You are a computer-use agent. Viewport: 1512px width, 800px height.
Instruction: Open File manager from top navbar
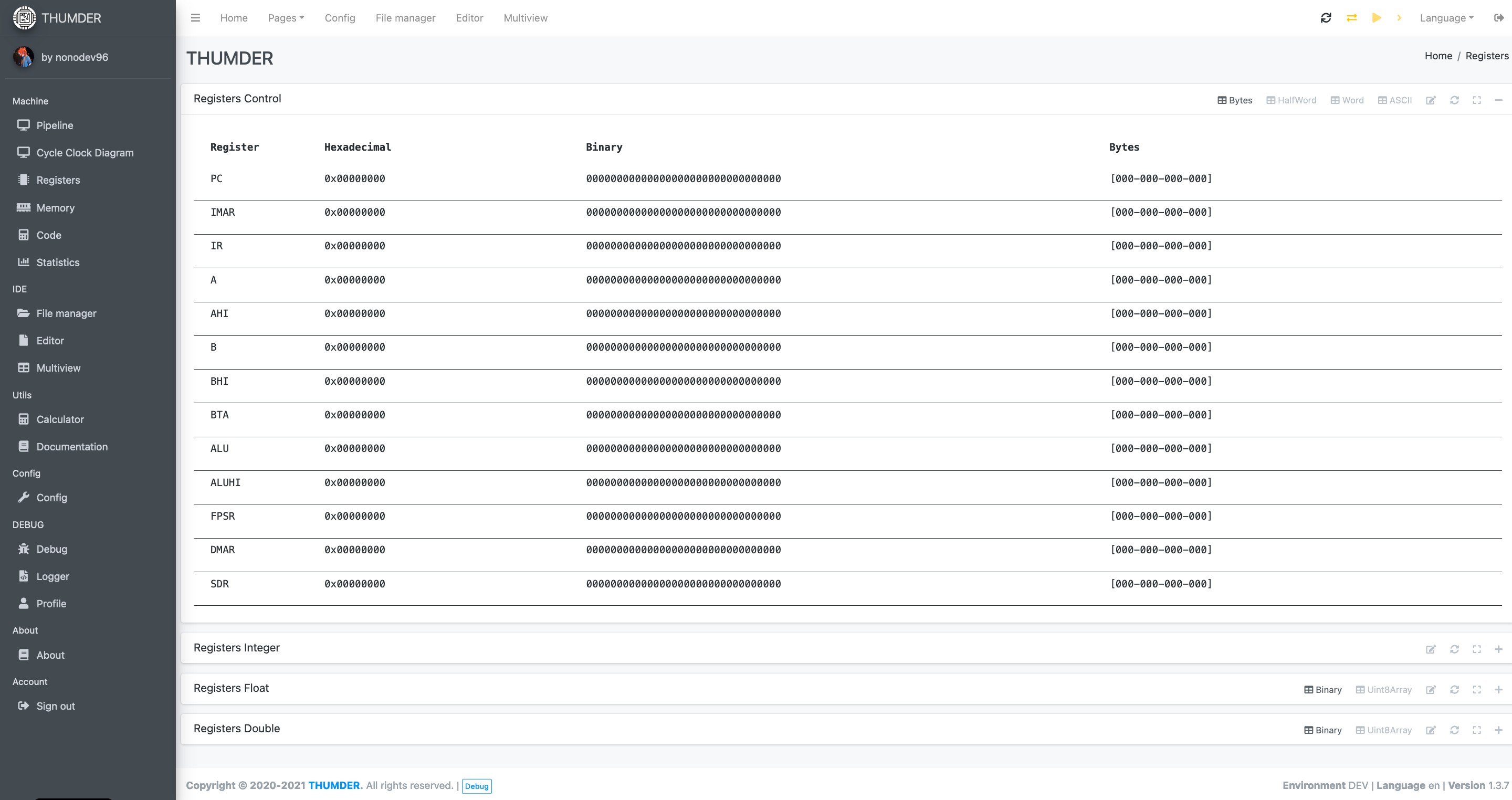(406, 18)
